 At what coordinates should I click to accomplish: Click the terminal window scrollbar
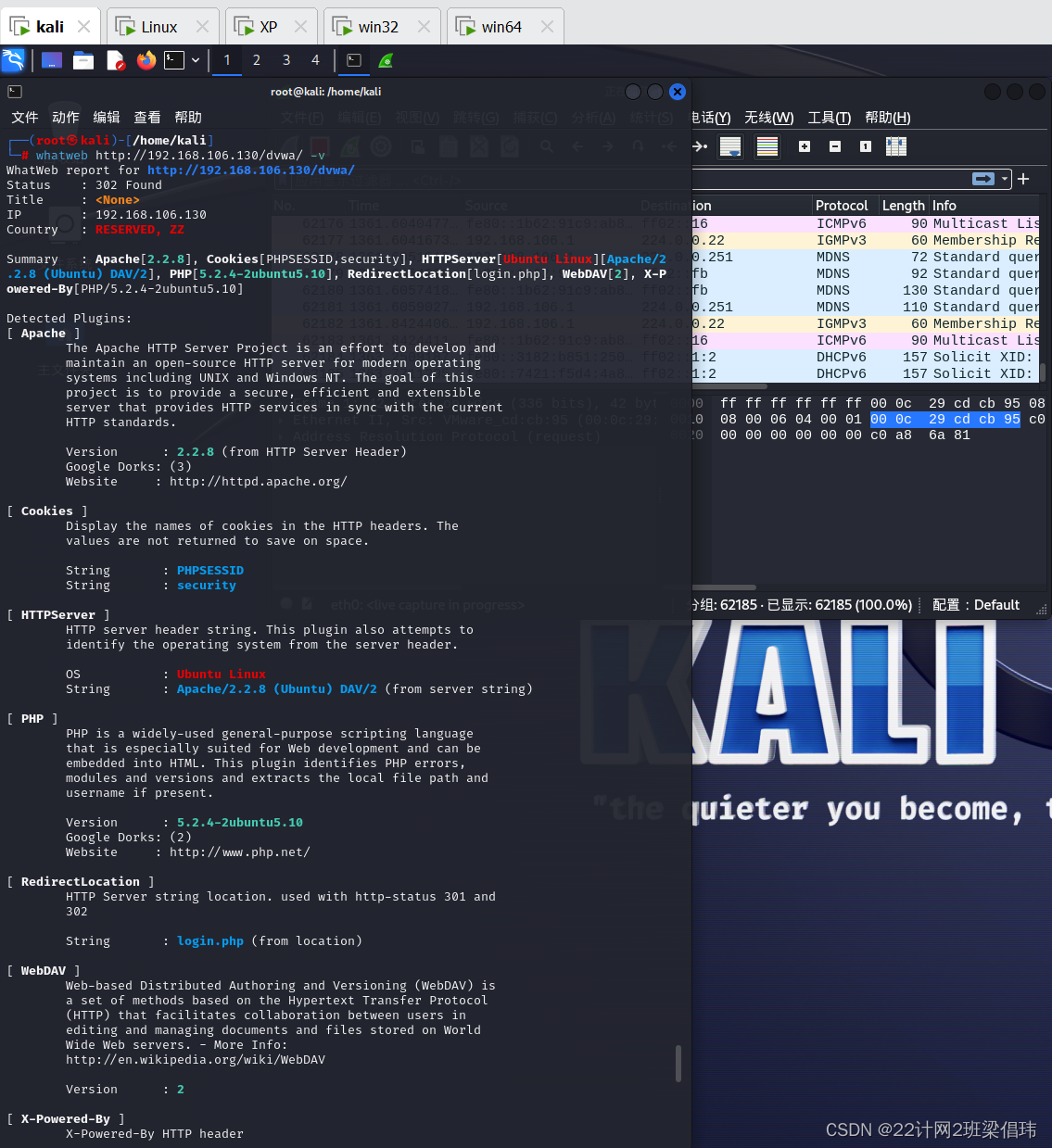coord(678,1064)
